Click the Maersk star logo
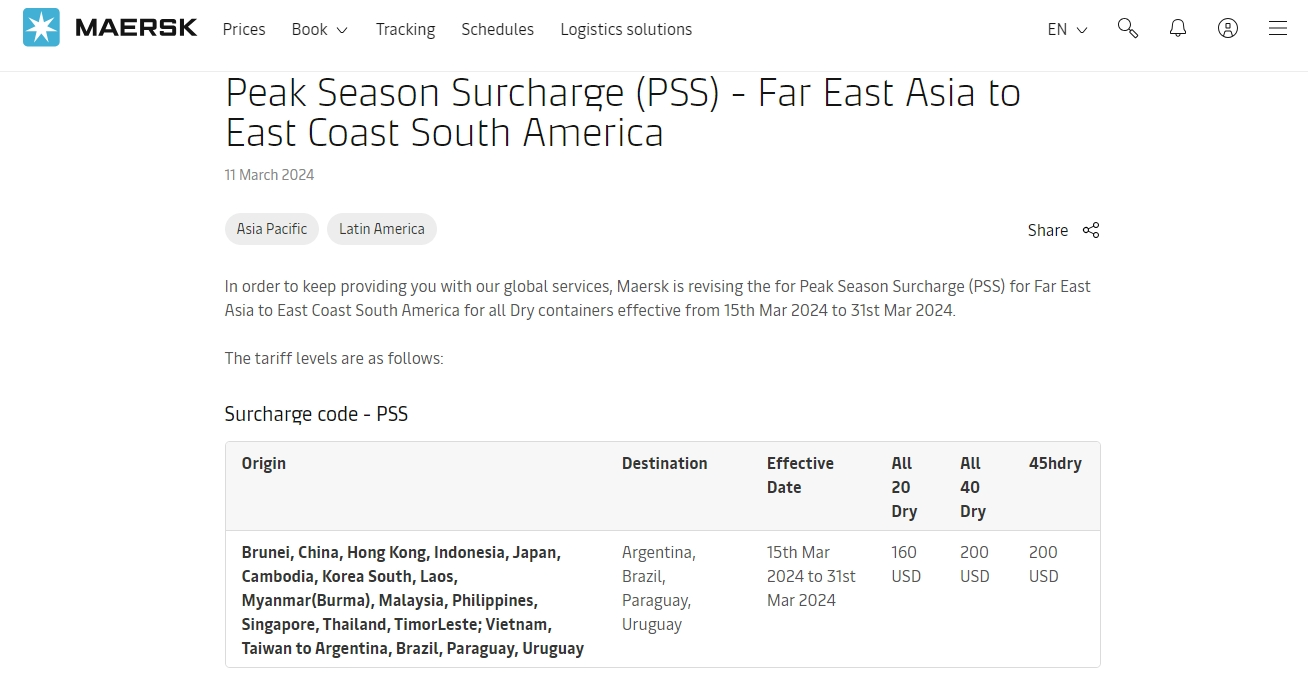 pos(41,28)
